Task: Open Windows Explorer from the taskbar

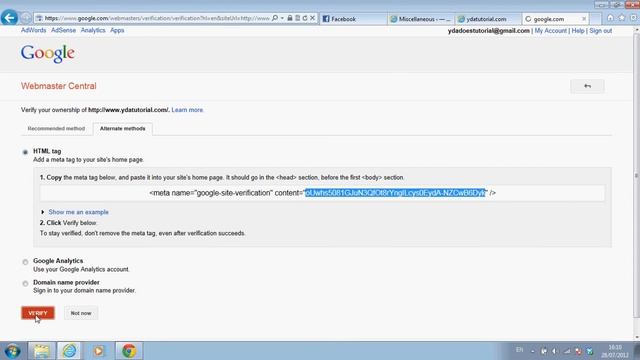Action: [x=41, y=351]
